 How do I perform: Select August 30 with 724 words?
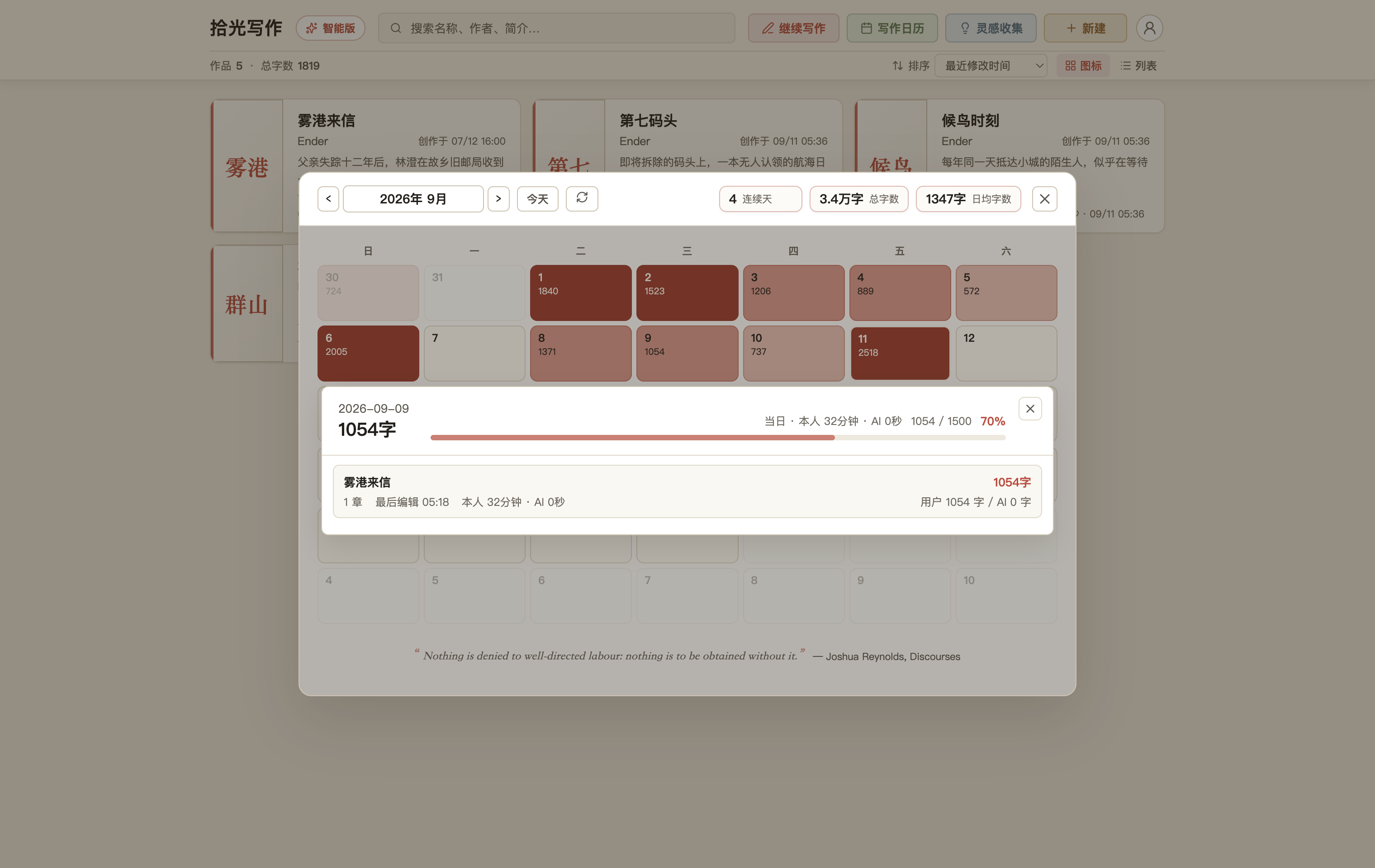tap(368, 293)
